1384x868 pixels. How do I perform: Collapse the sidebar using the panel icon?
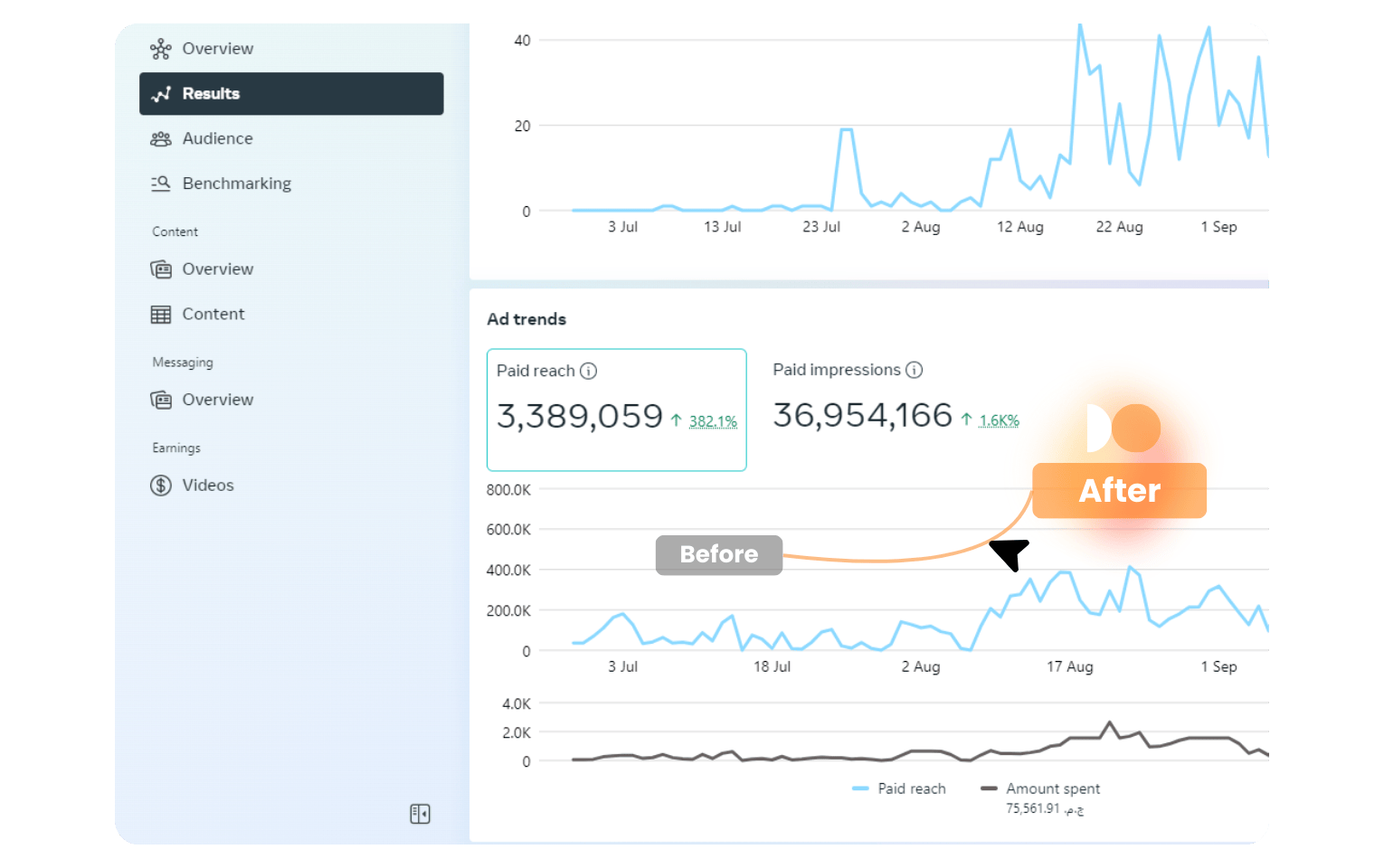[420, 814]
